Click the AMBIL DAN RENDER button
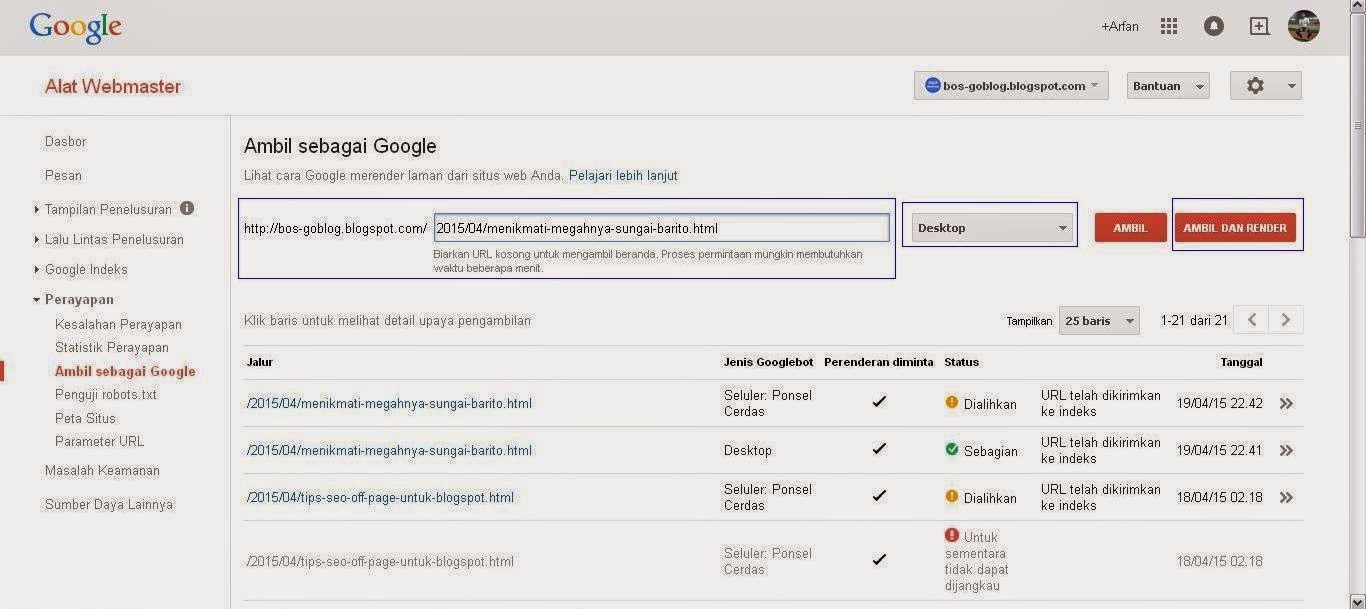Viewport: 1366px width, 609px height. [1235, 228]
